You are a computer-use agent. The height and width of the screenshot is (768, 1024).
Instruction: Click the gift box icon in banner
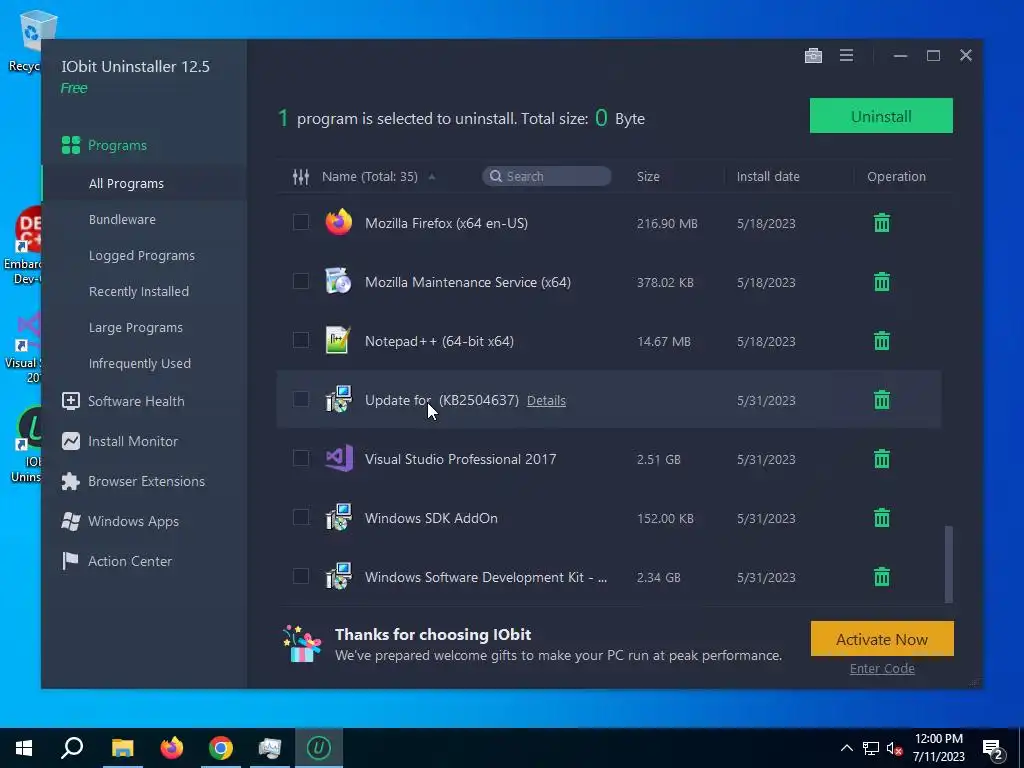coord(302,644)
